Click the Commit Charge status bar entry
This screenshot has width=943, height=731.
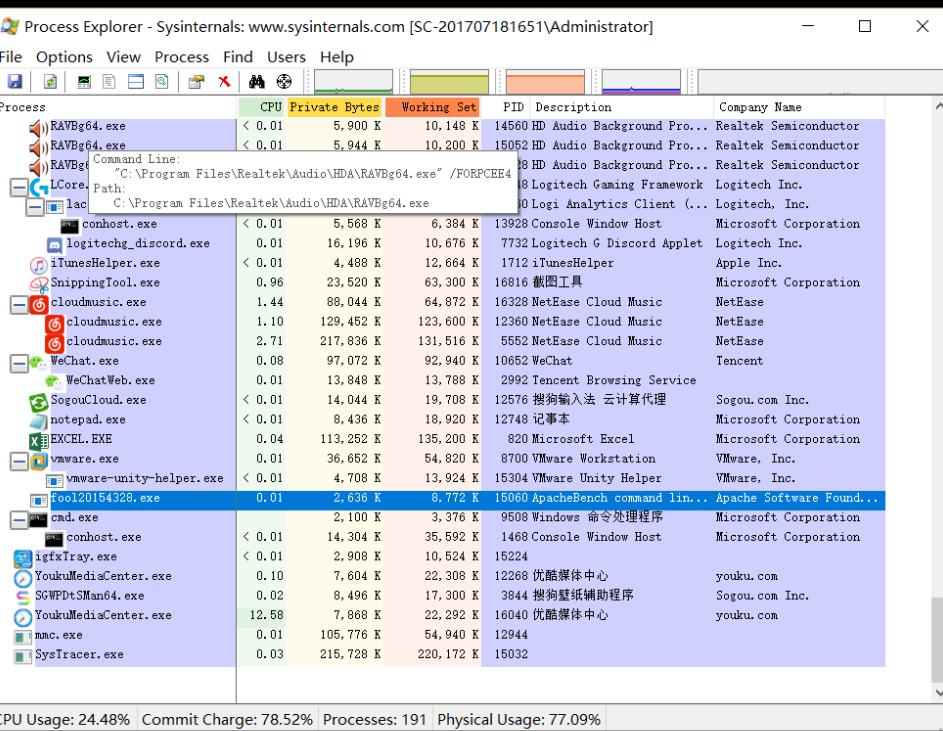(x=227, y=720)
